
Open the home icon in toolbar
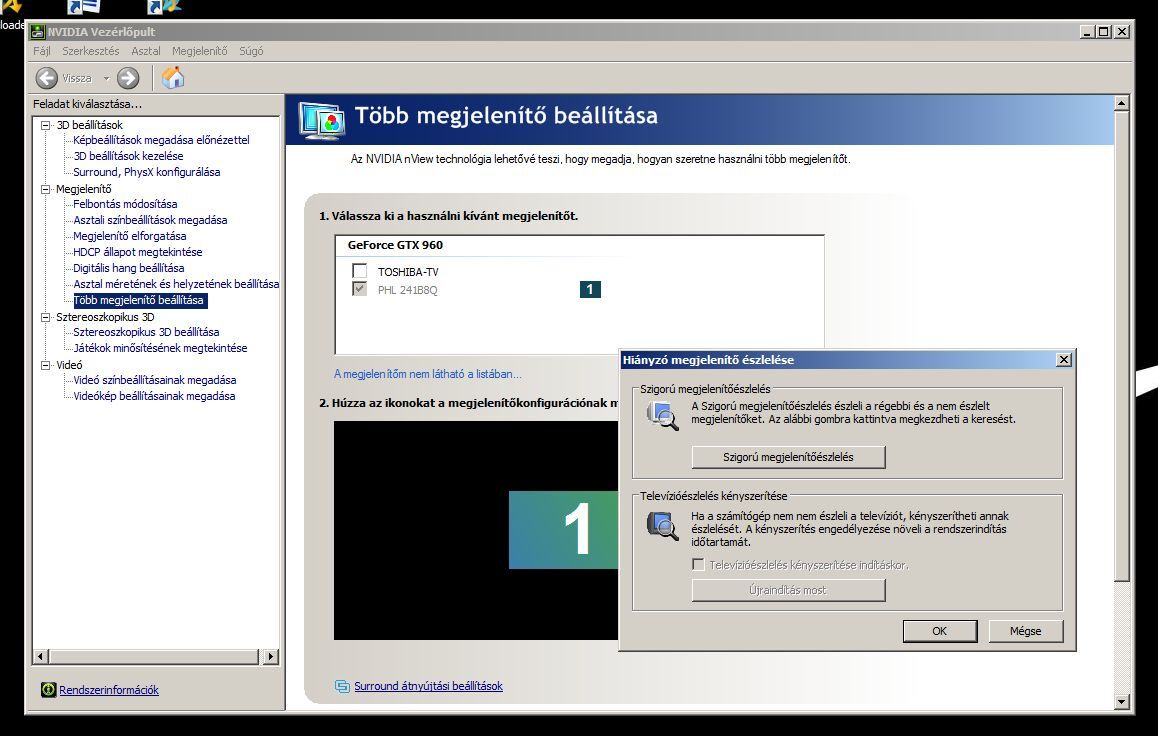[x=173, y=78]
